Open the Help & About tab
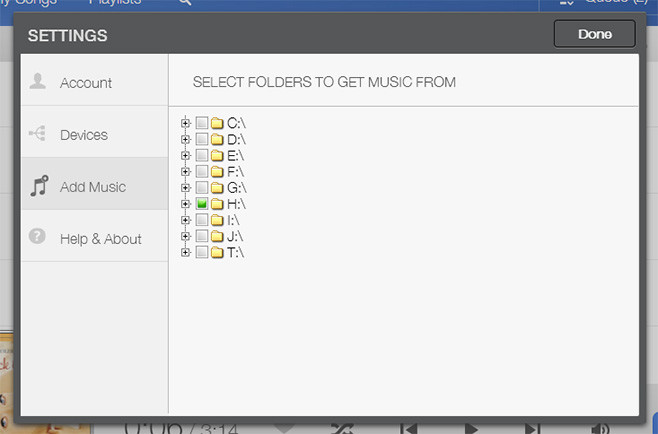 click(x=94, y=236)
